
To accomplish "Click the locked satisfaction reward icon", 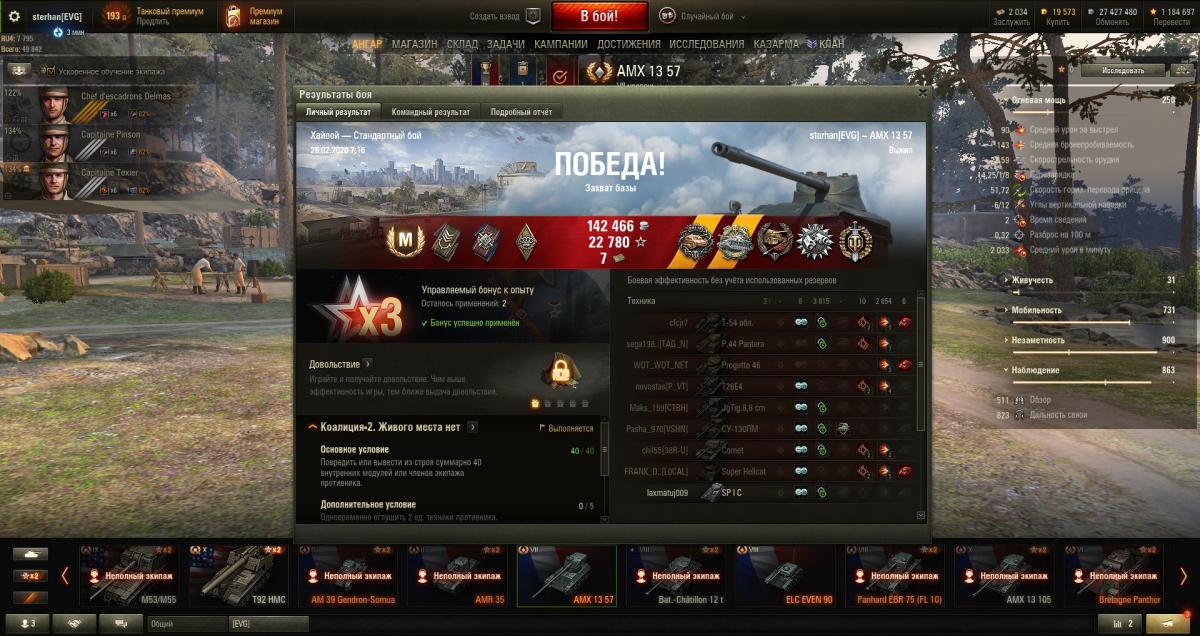I will point(562,372).
